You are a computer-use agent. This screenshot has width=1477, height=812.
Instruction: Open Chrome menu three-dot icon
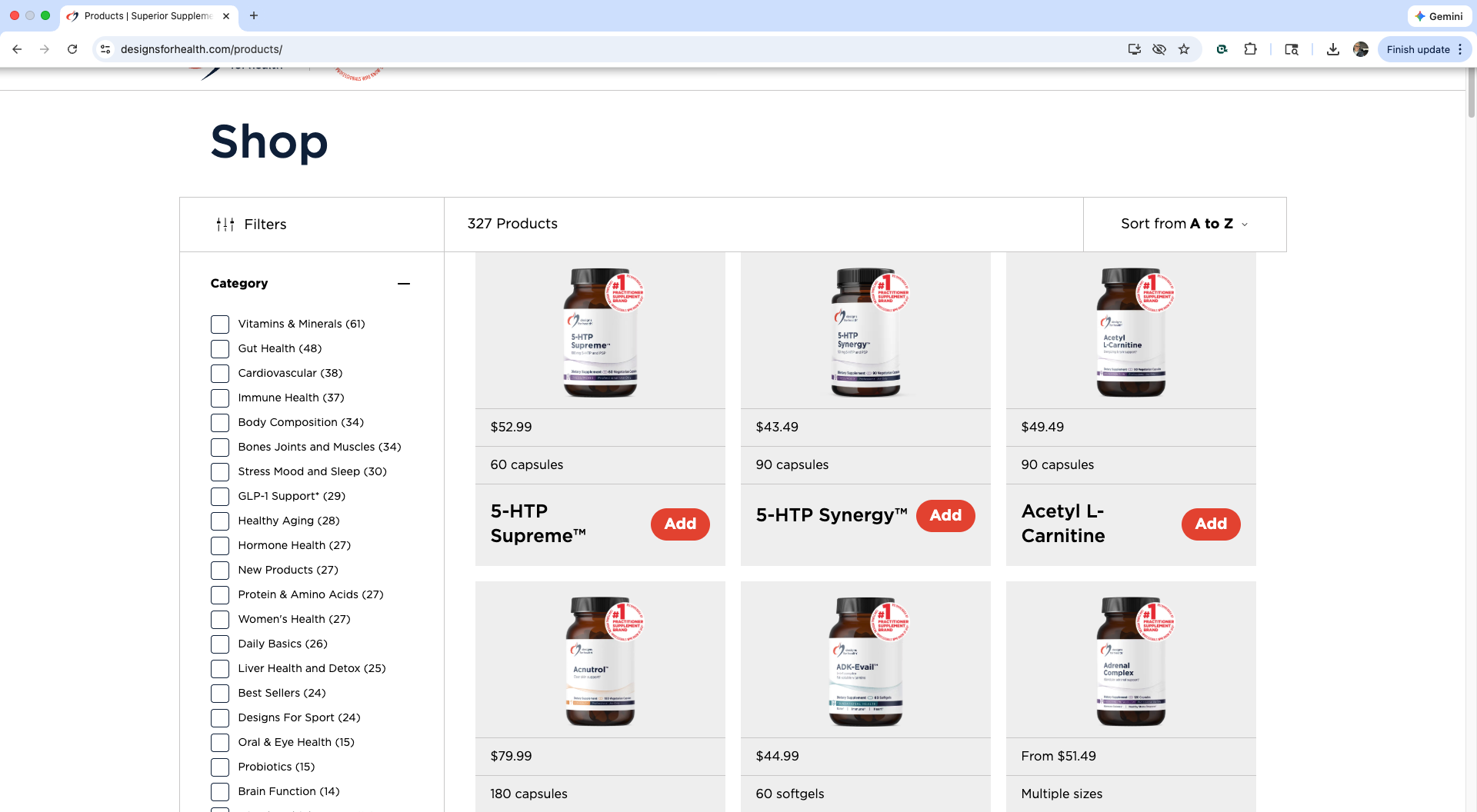point(1460,49)
